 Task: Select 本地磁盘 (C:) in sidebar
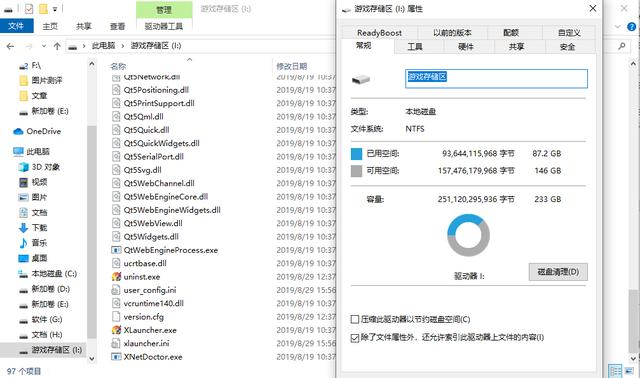48,273
